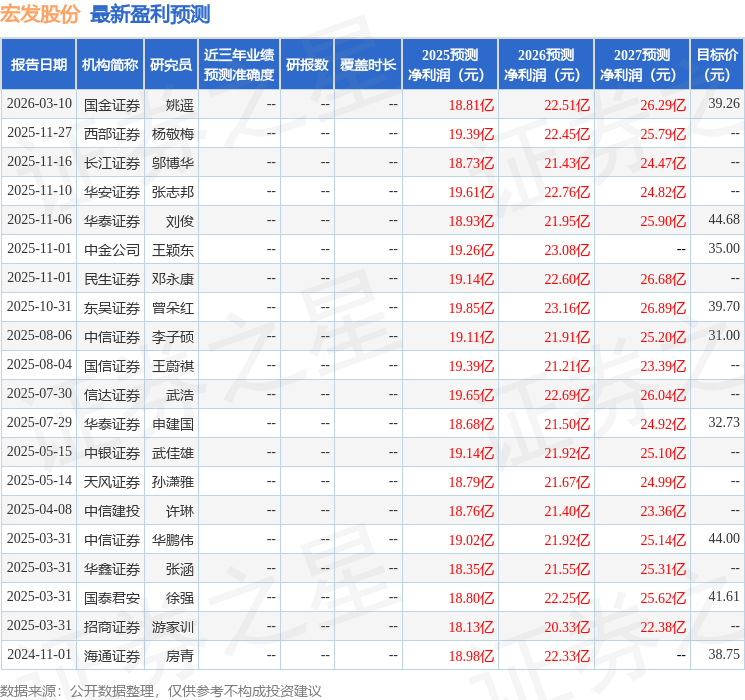Viewport: 745px width, 700px height.
Task: Click the 23.08亿 forecast value
Action: (567, 250)
